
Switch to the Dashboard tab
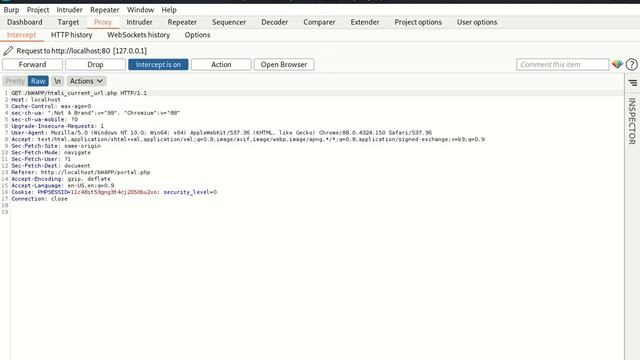click(24, 22)
